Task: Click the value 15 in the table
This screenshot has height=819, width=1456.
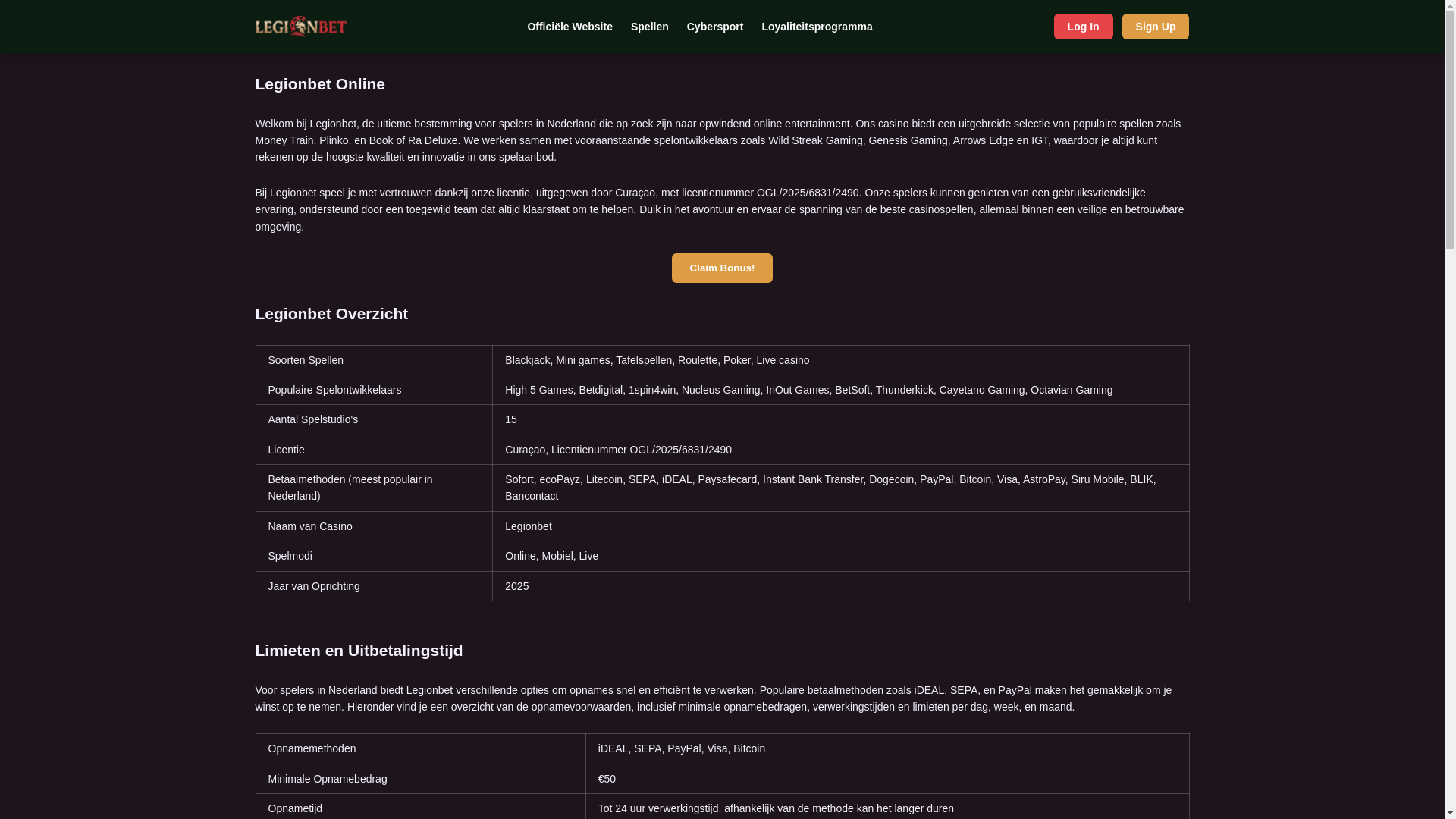Action: coord(511,419)
